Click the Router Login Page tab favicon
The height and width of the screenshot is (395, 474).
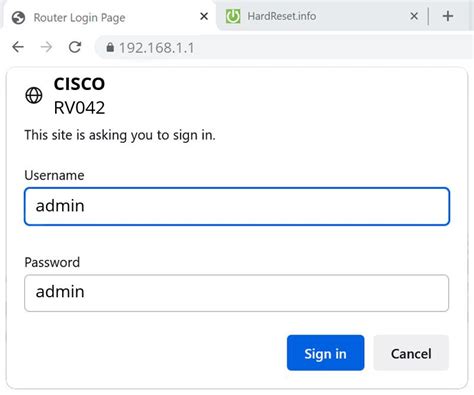click(18, 18)
